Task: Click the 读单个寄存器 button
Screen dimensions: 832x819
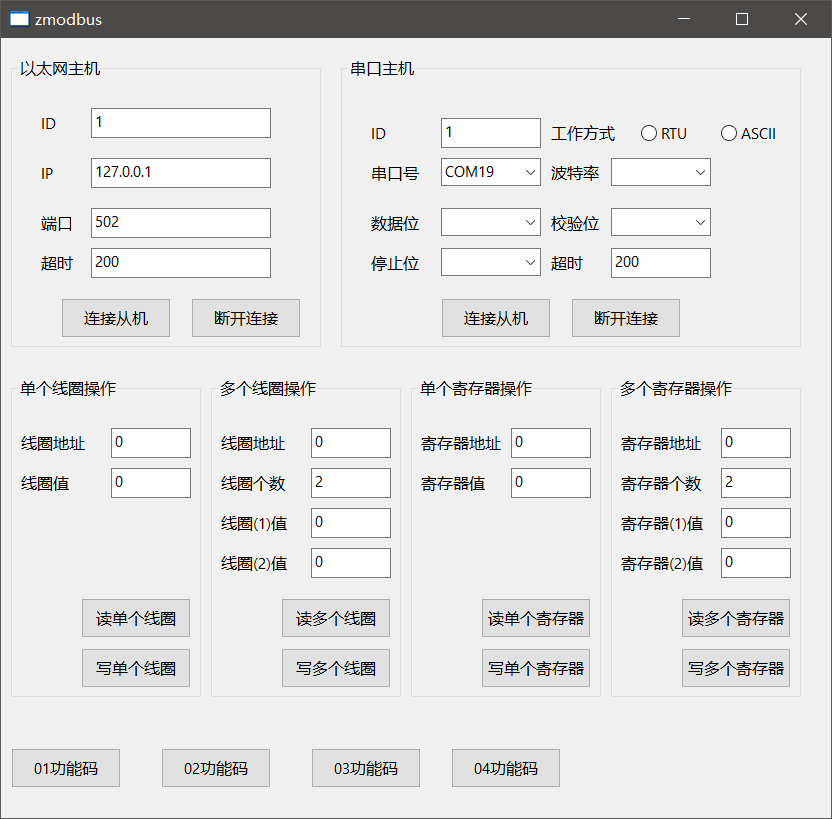Action: click(536, 618)
